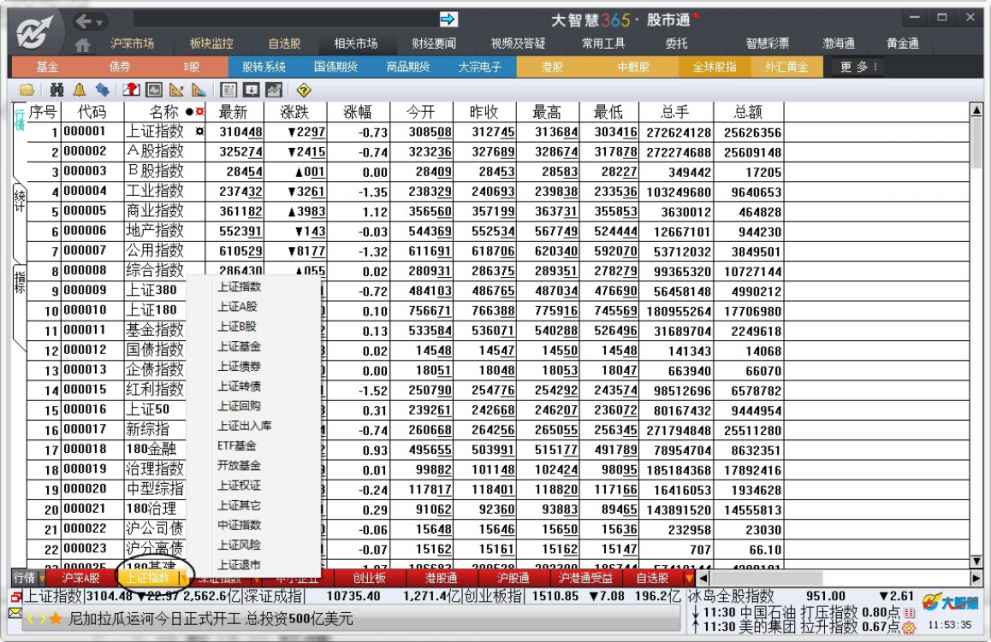Open the 自选股 top menu
Image resolution: width=991 pixels, height=642 pixels.
pos(284,44)
